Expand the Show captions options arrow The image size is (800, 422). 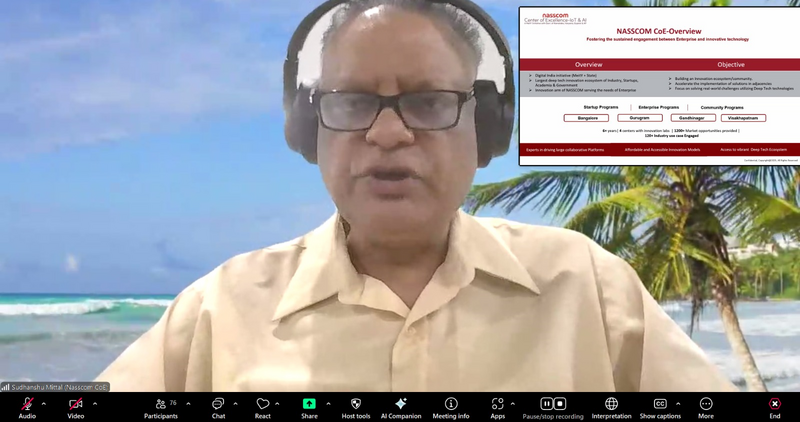coord(680,404)
